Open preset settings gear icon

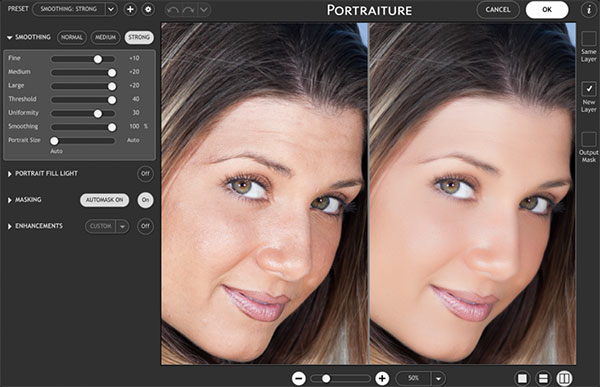(x=148, y=9)
